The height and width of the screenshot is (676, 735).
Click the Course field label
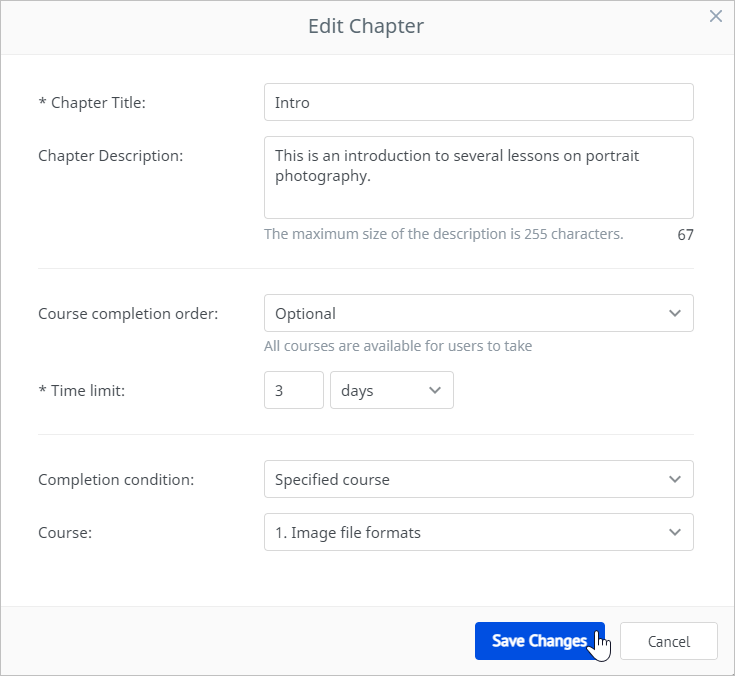65,533
